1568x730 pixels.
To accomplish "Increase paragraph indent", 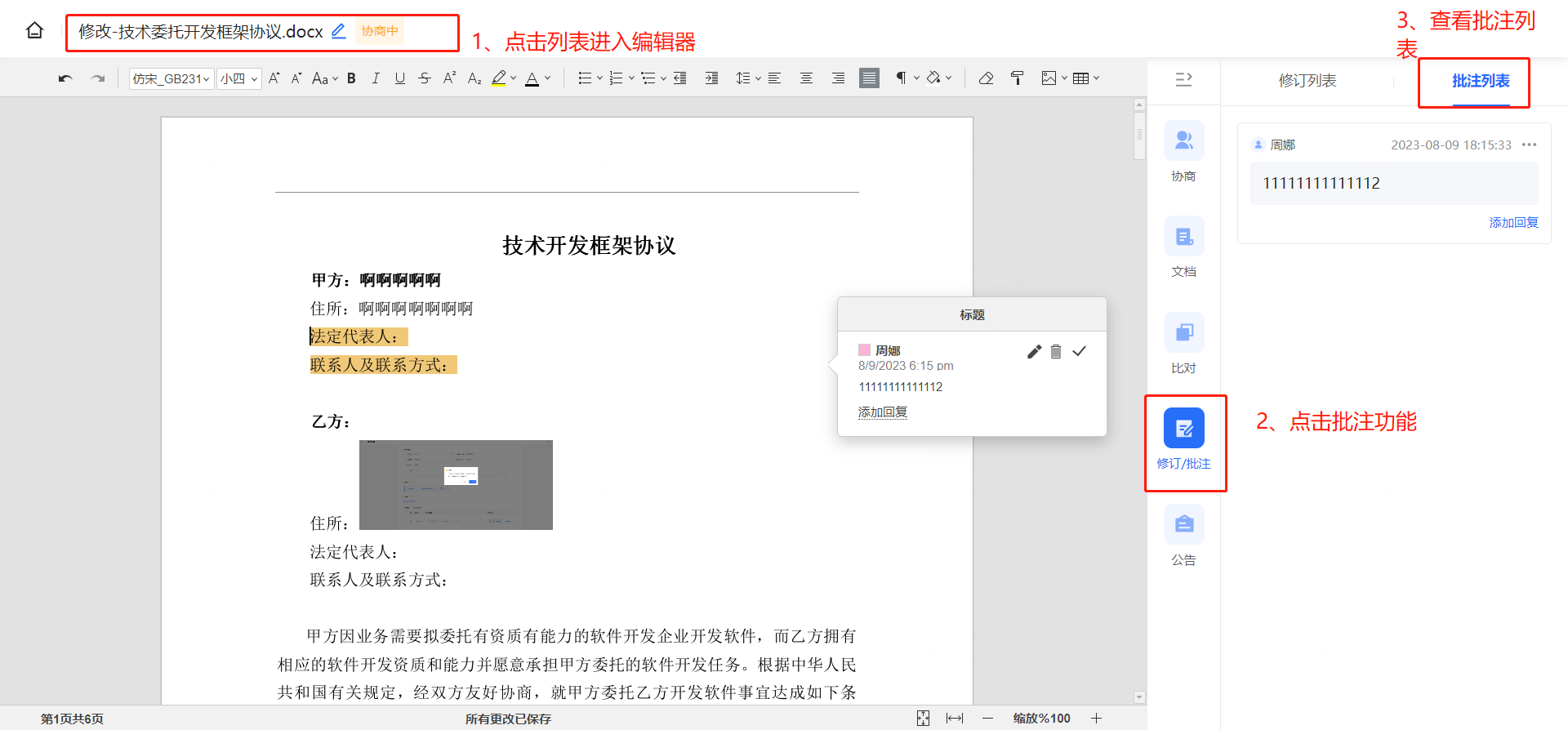I will click(712, 78).
